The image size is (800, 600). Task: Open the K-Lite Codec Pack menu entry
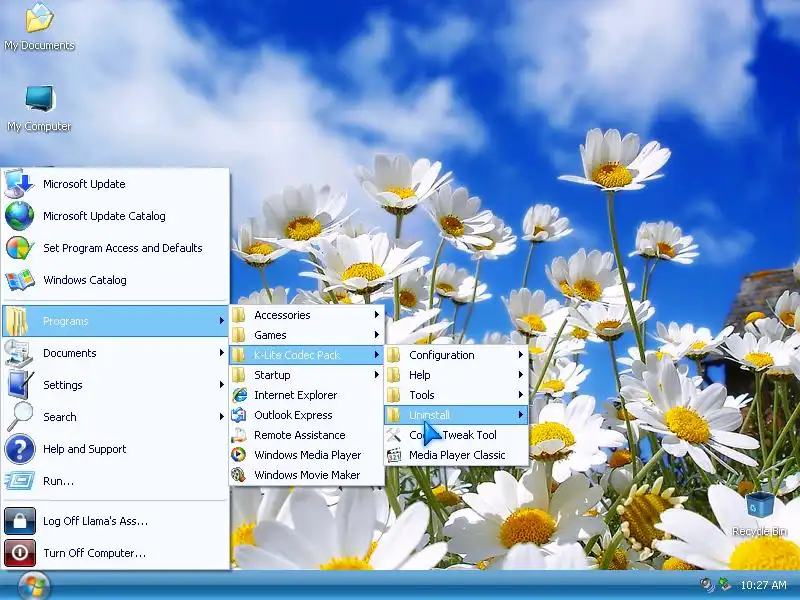point(307,355)
